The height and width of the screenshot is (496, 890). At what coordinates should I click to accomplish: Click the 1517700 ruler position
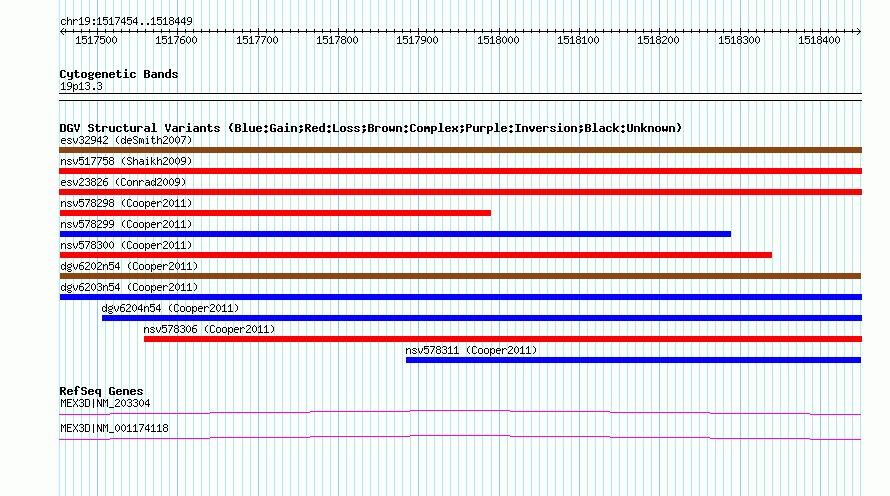(x=257, y=40)
